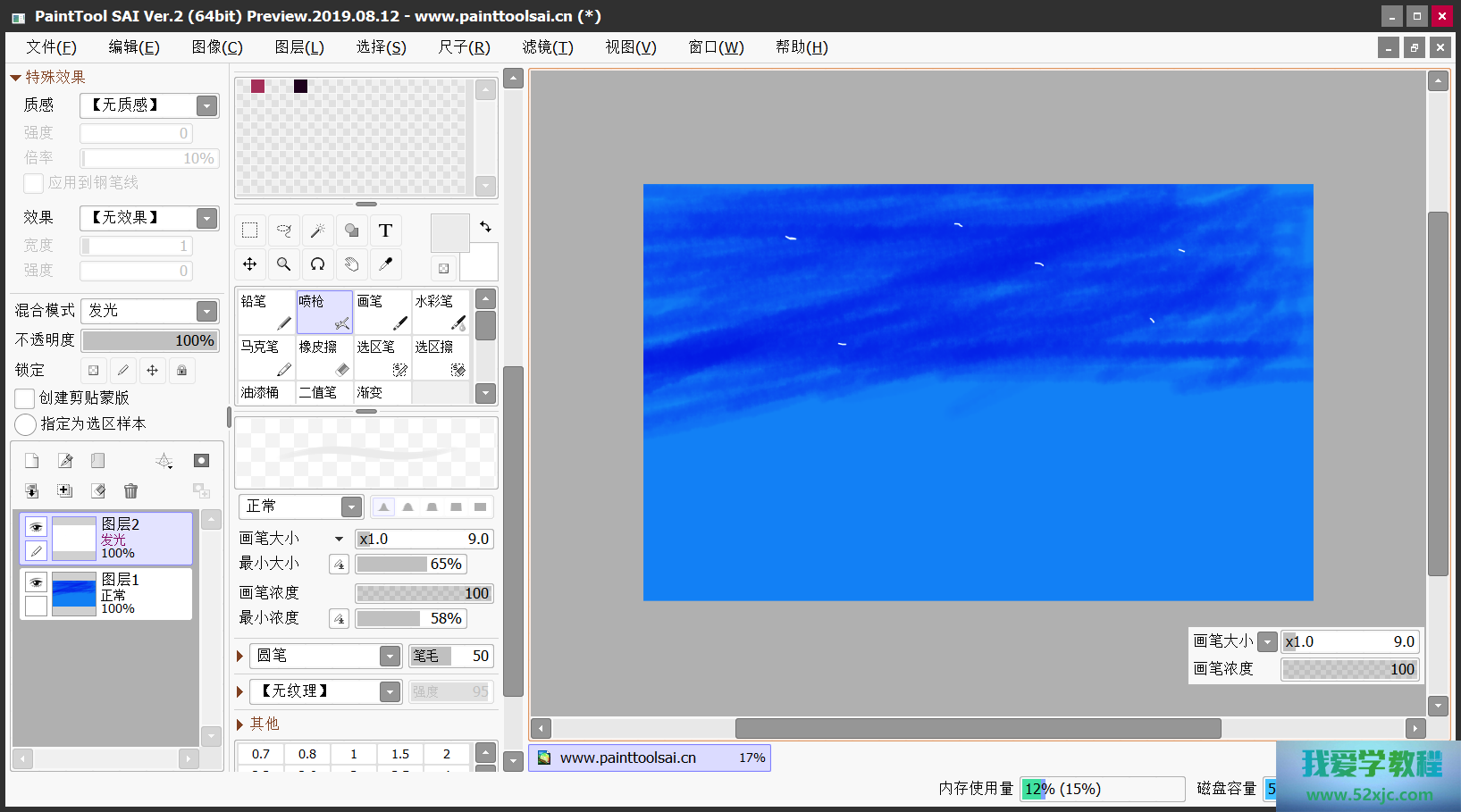Select the rectangular selection tool
This screenshot has height=812, width=1461.
(250, 230)
